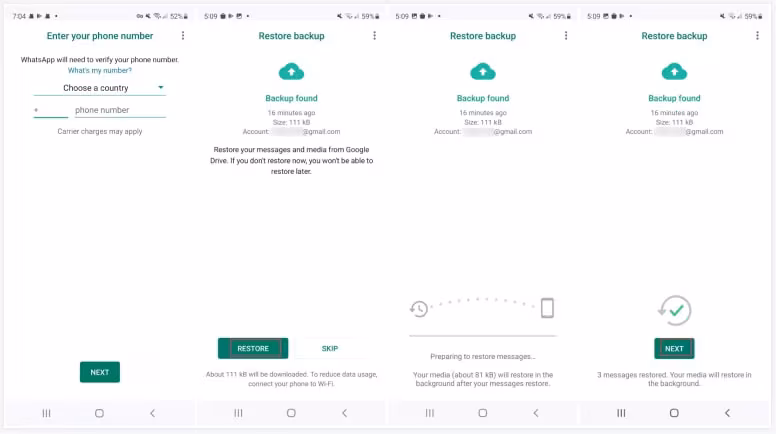
Task: Go home from Preparing to restore screen
Action: coord(483,413)
